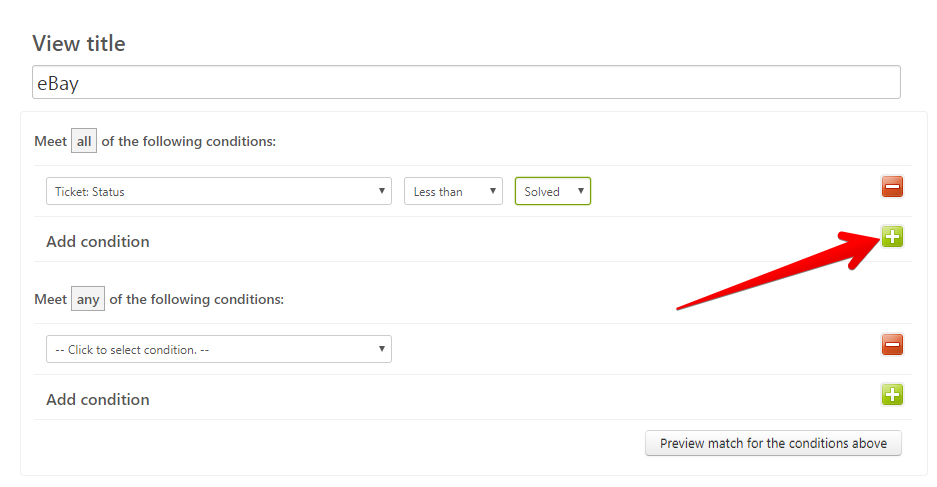
Task: Expand arrow on the 'Less than' combo box
Action: click(x=492, y=191)
